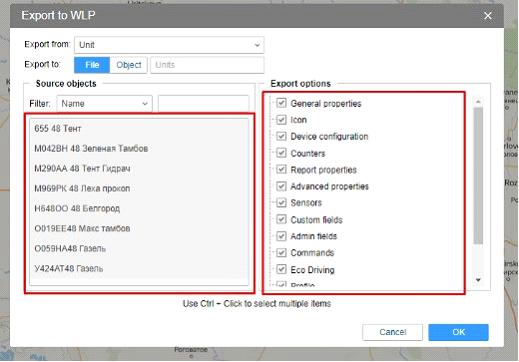This screenshot has height=362, width=519.
Task: Select unit Н648ОО 48 Белгород
Action: [139, 209]
